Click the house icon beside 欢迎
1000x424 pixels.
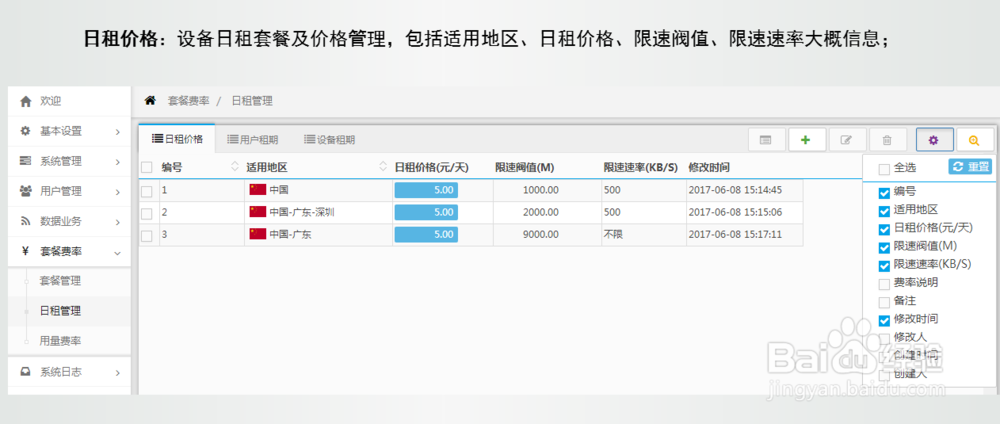point(26,101)
